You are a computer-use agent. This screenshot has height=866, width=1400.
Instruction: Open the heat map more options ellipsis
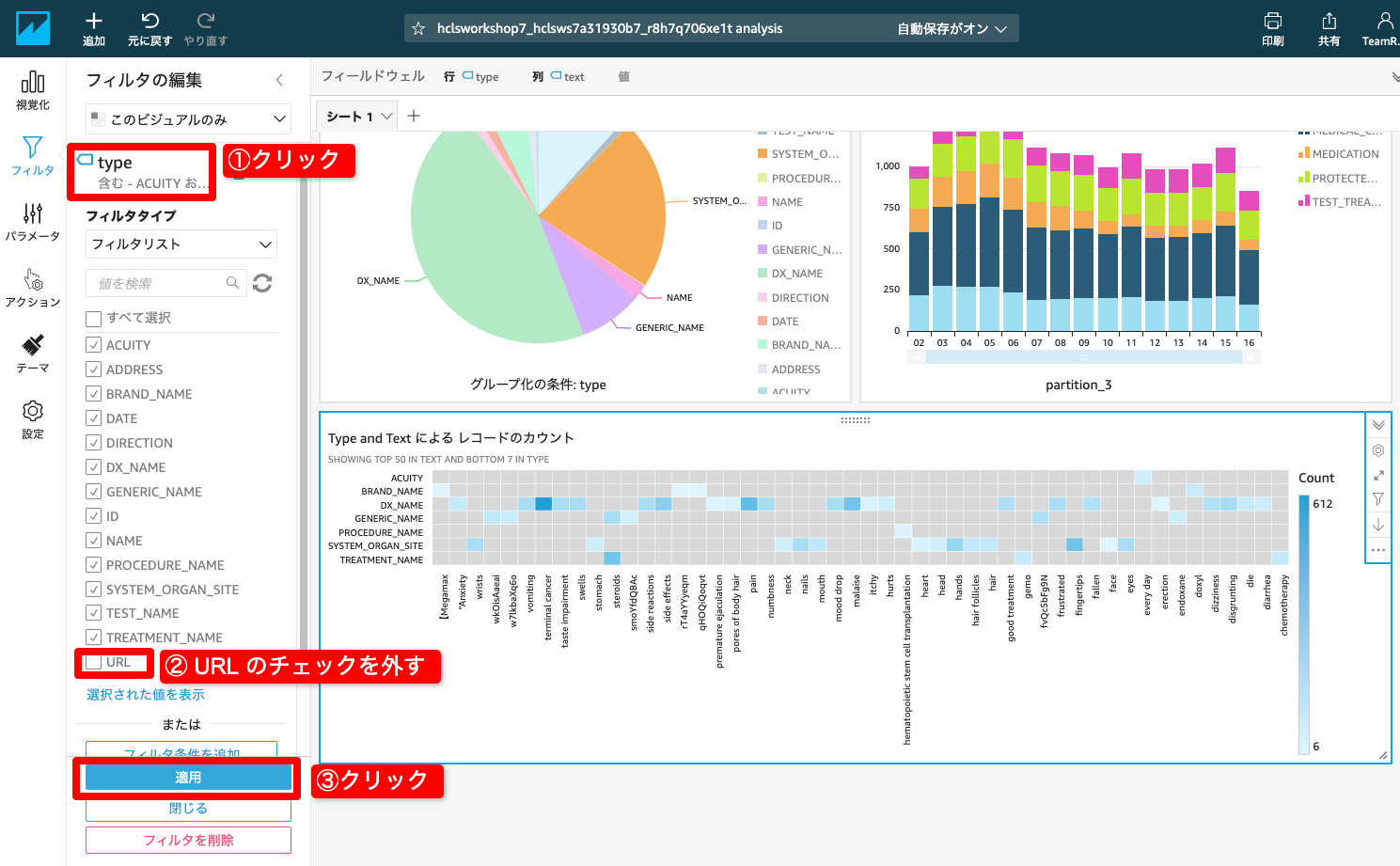coord(1378,550)
